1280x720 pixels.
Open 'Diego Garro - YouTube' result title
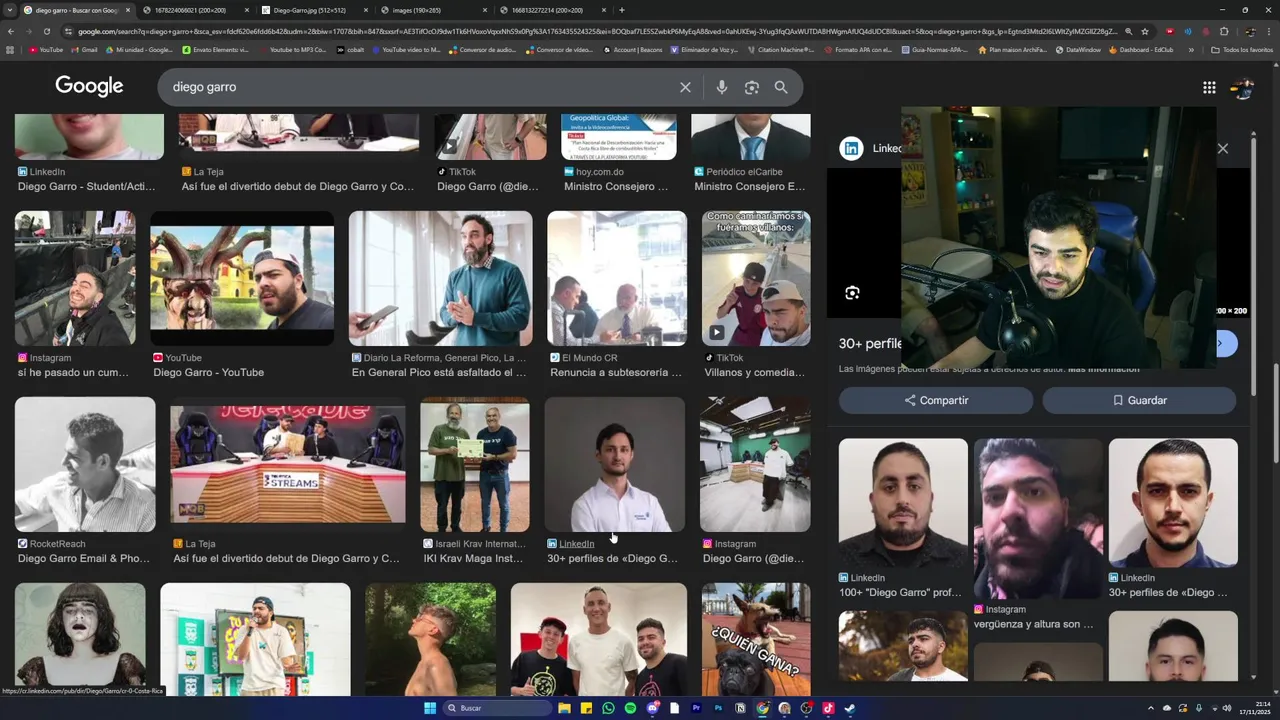tap(208, 372)
